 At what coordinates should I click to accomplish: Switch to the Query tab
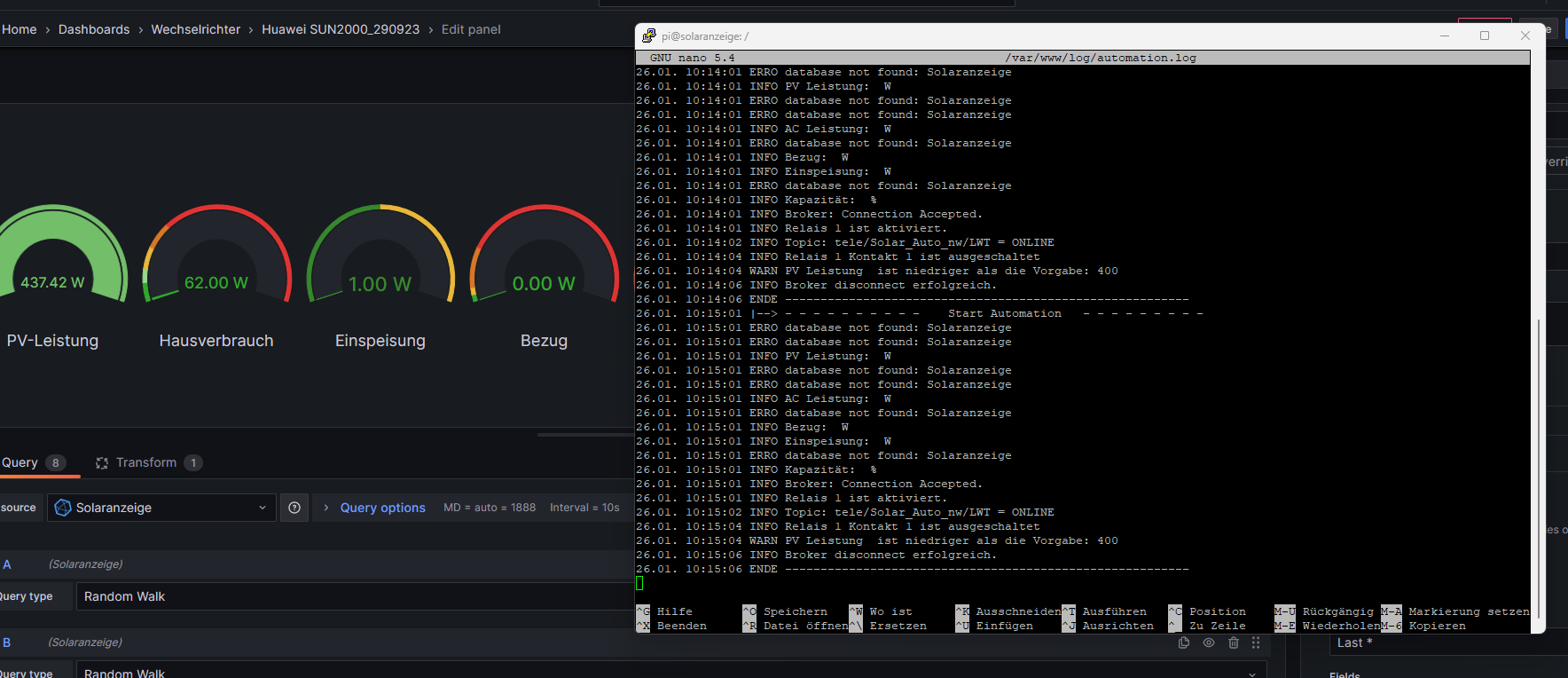pyautogui.click(x=20, y=462)
